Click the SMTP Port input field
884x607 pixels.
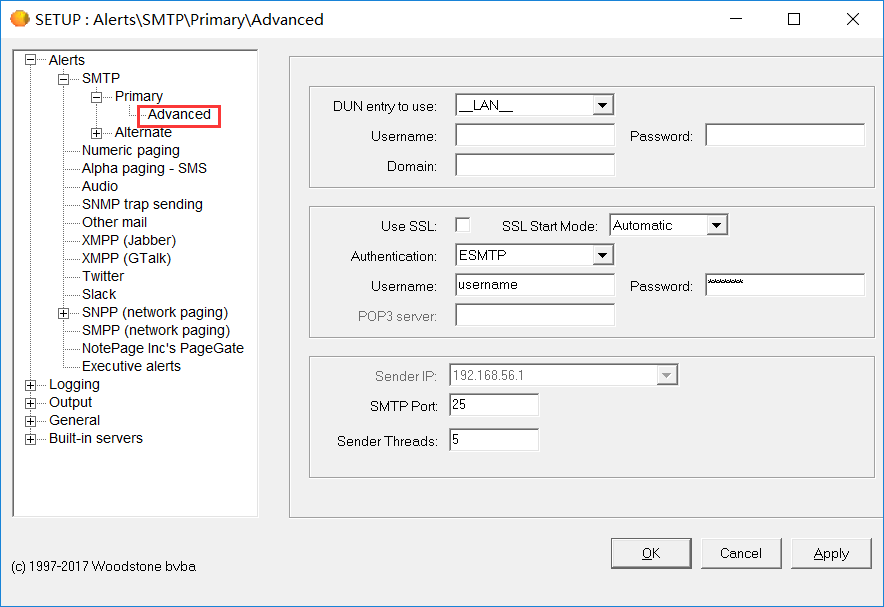(x=495, y=404)
